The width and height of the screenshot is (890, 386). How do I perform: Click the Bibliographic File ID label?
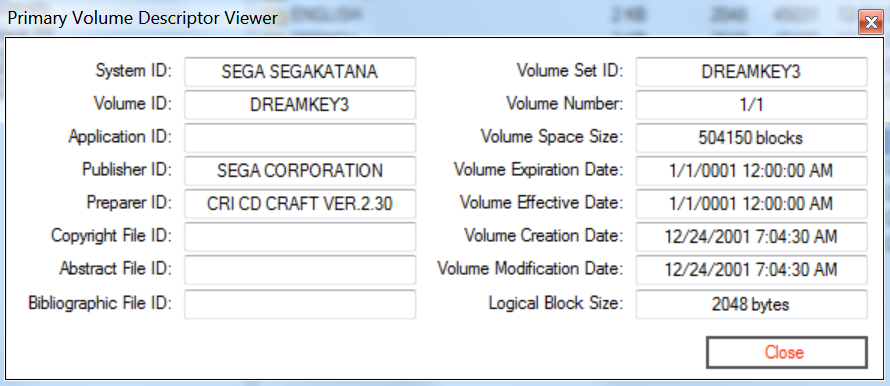(x=100, y=304)
